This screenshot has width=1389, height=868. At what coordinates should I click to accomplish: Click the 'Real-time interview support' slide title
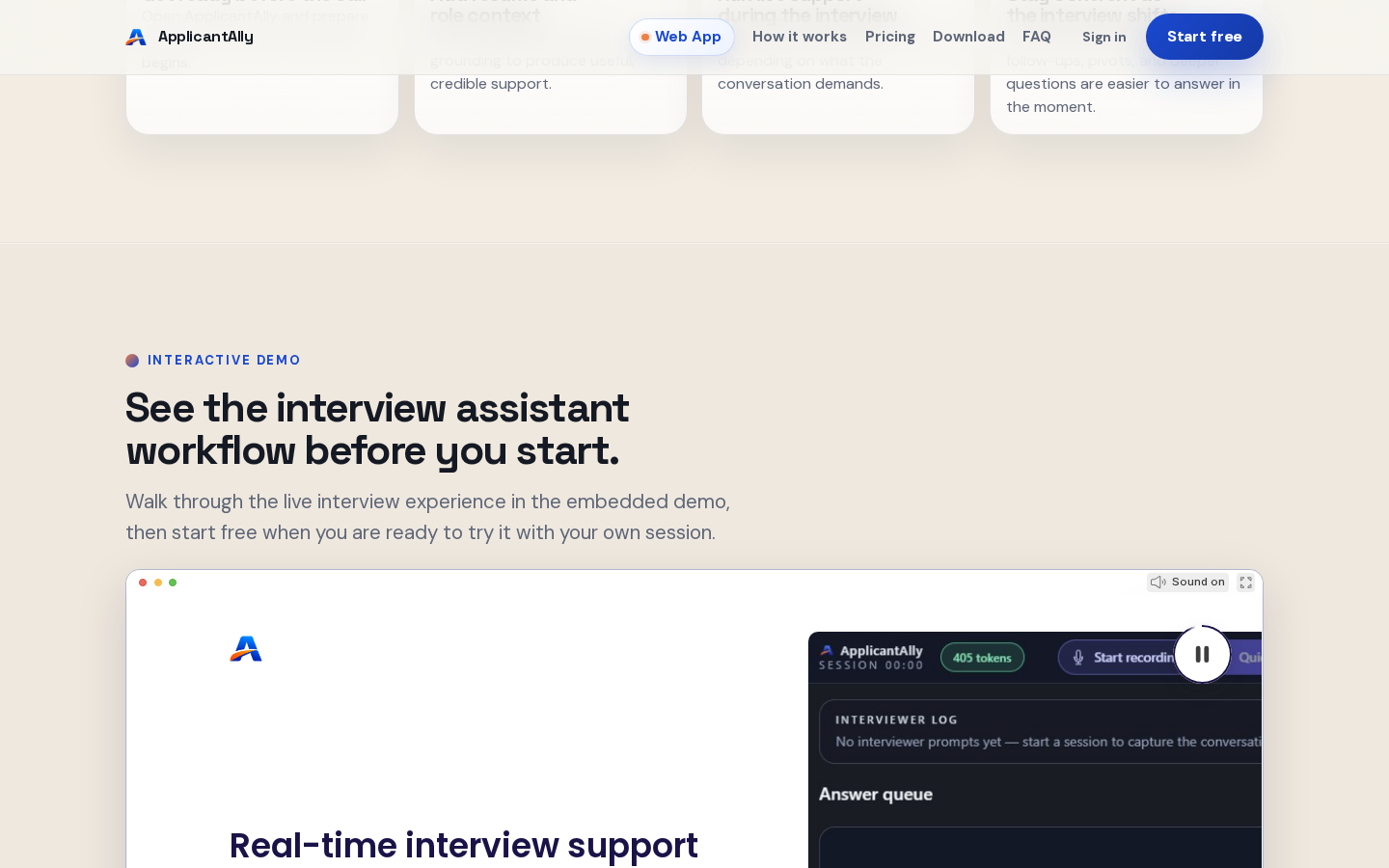tap(464, 845)
